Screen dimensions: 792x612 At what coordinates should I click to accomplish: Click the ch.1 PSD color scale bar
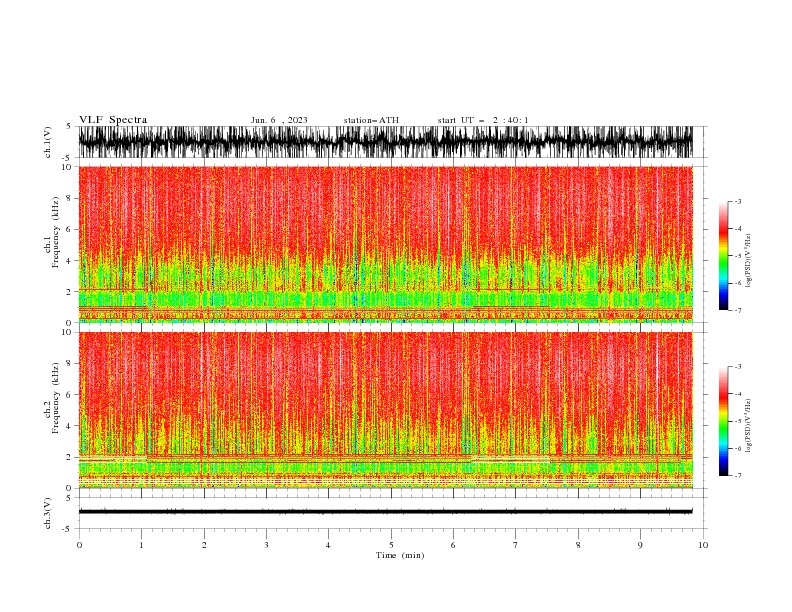click(x=724, y=256)
